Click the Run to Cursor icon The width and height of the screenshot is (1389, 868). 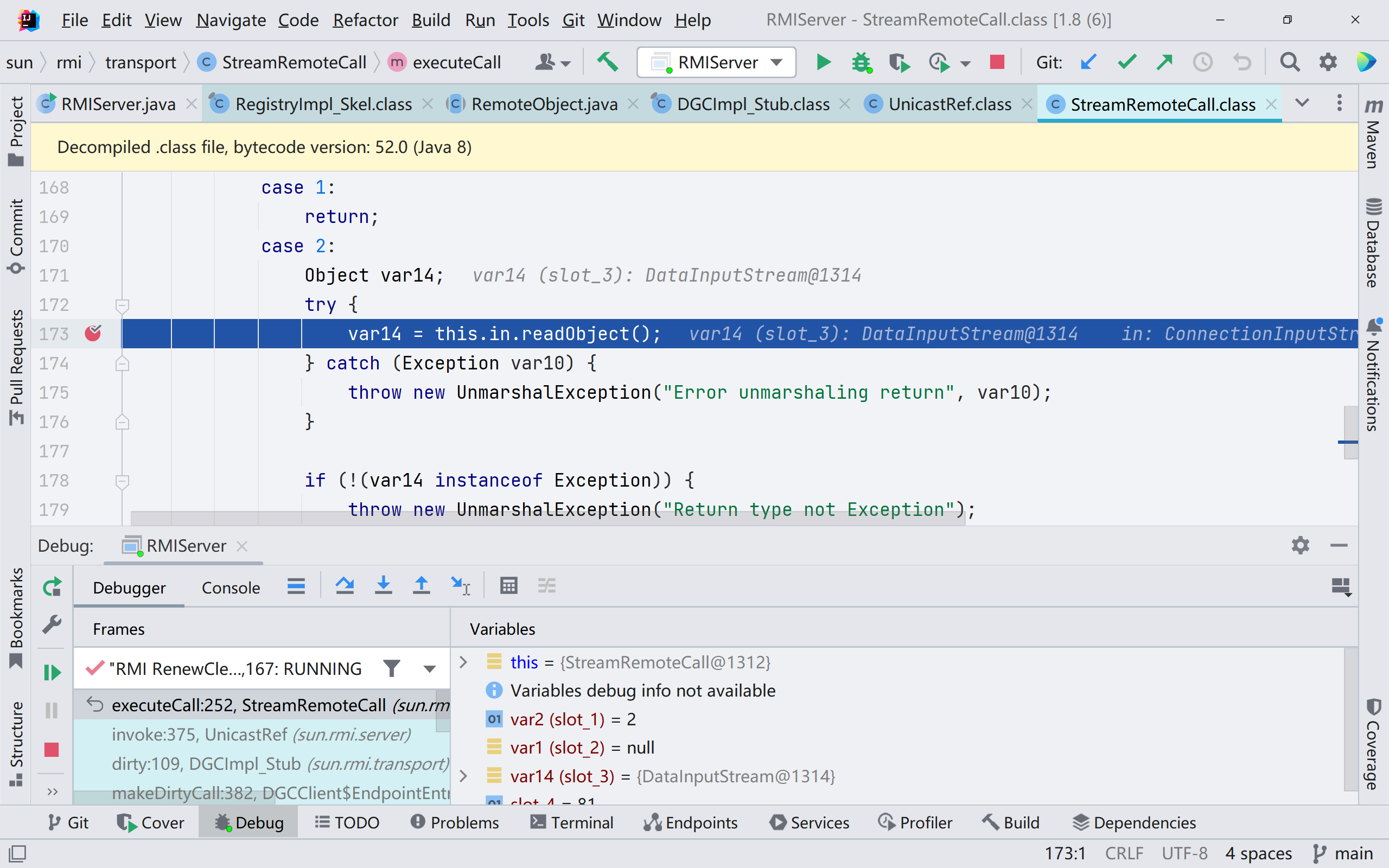pyautogui.click(x=460, y=585)
